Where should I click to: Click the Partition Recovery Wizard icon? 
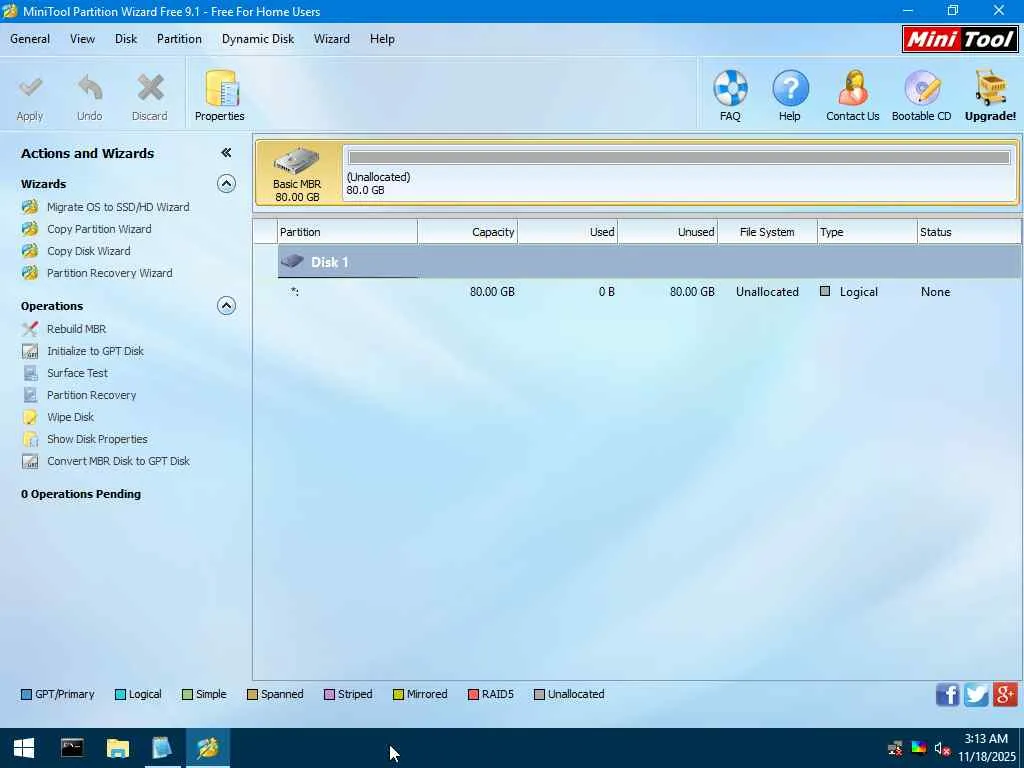30,273
